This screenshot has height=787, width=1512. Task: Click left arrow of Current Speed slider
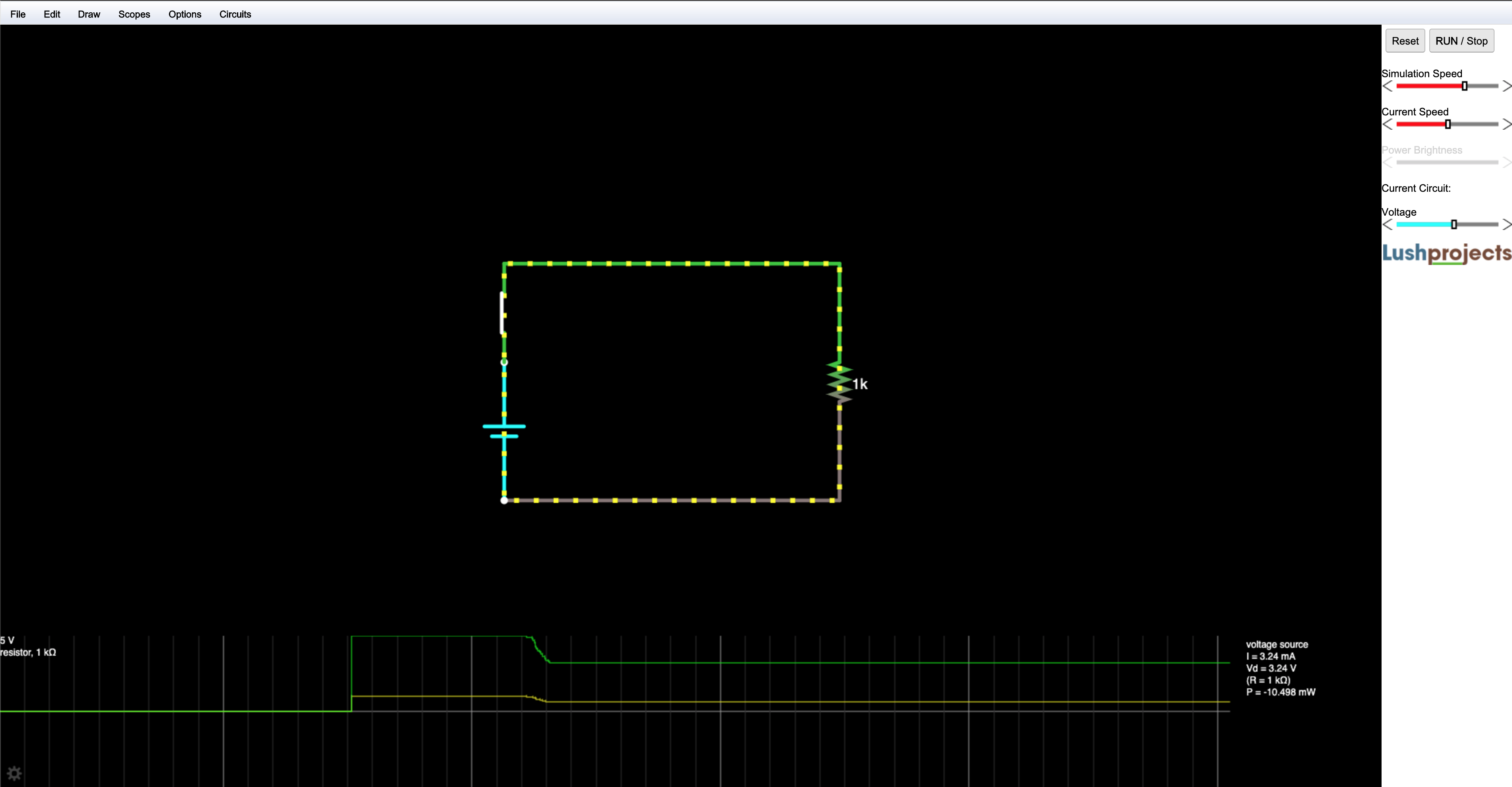pos(1388,125)
